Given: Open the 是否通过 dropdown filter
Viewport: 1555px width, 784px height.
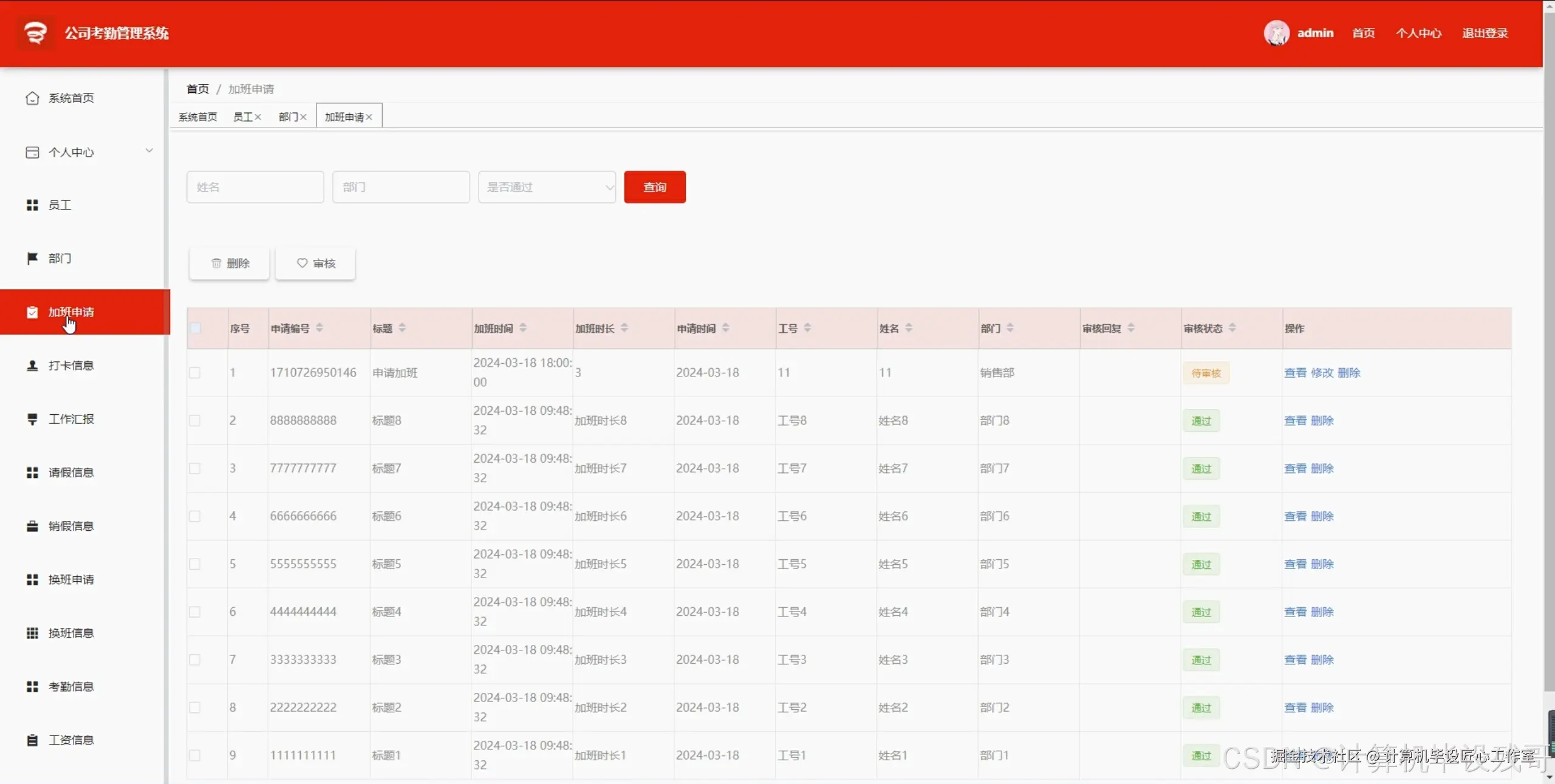Looking at the screenshot, I should [547, 187].
